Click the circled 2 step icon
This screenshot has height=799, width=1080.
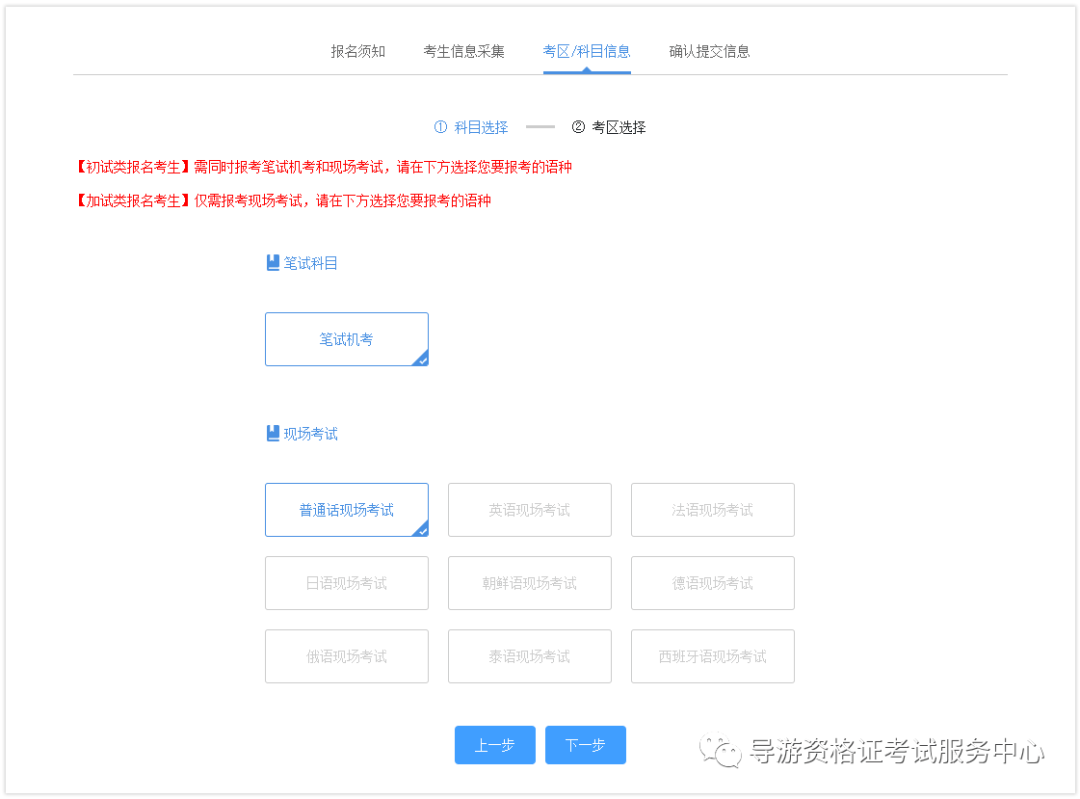point(579,127)
